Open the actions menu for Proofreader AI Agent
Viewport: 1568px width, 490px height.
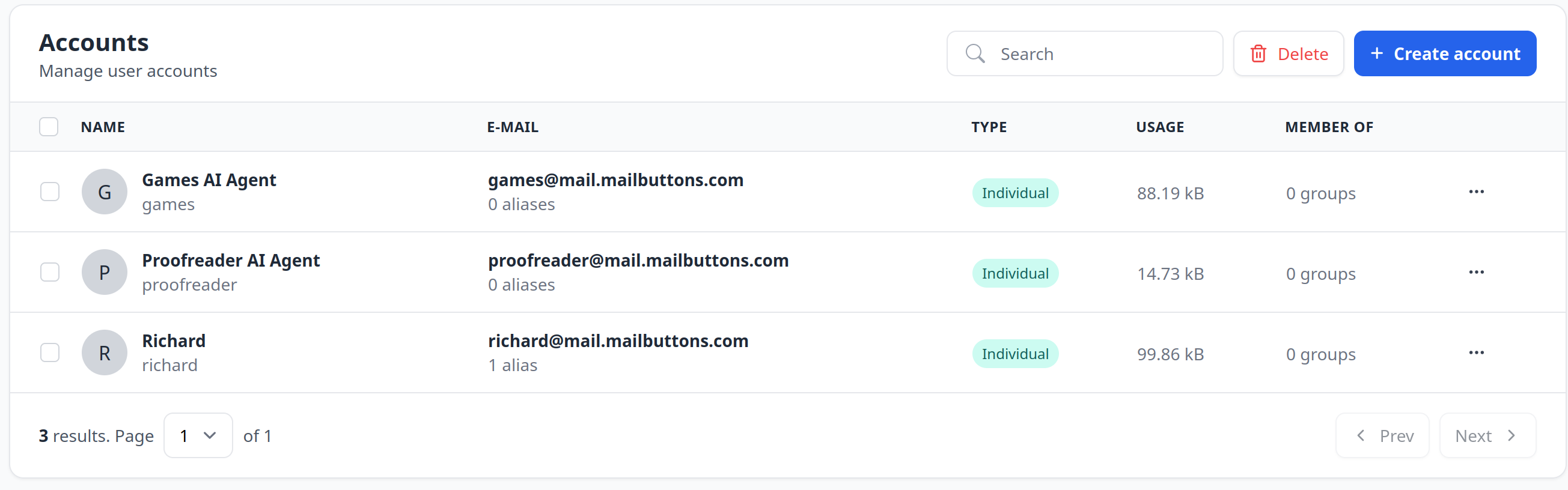point(1476,272)
